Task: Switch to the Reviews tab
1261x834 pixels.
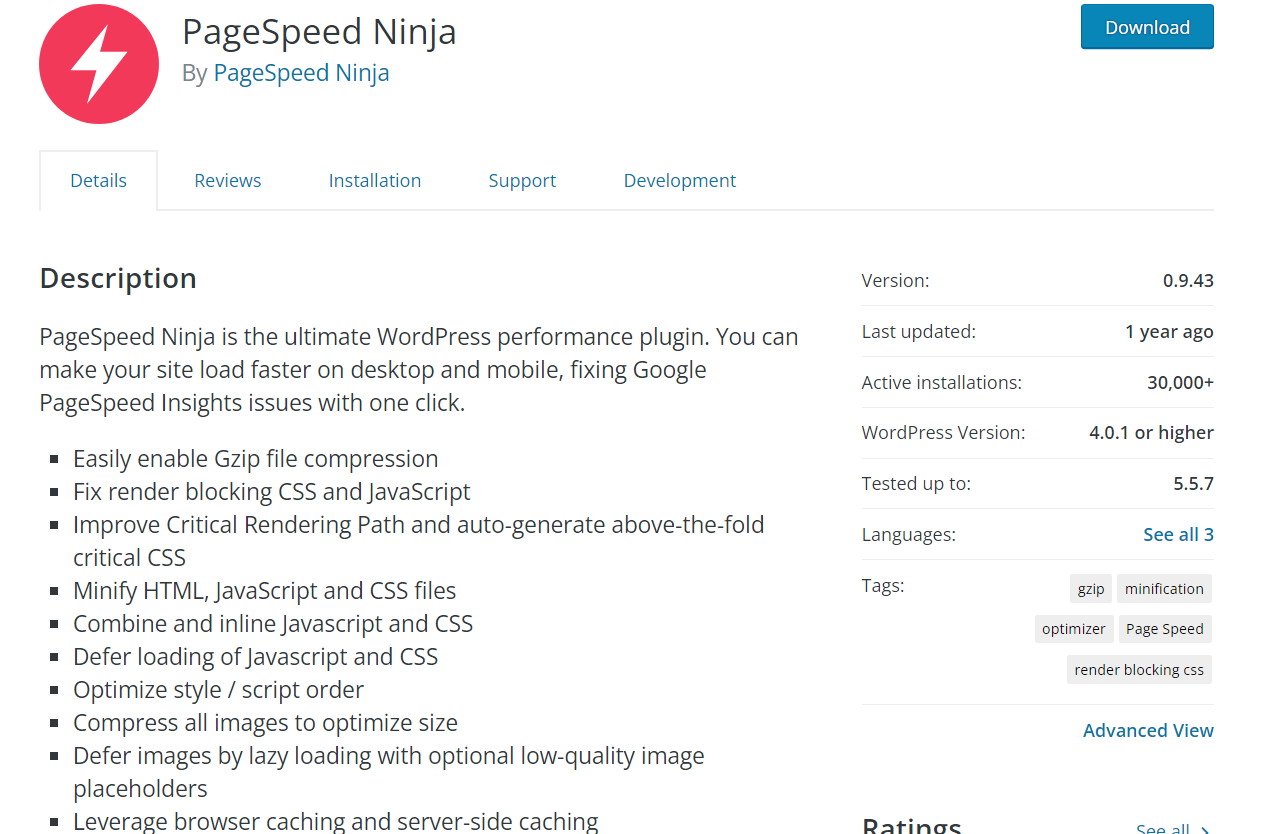Action: click(228, 181)
